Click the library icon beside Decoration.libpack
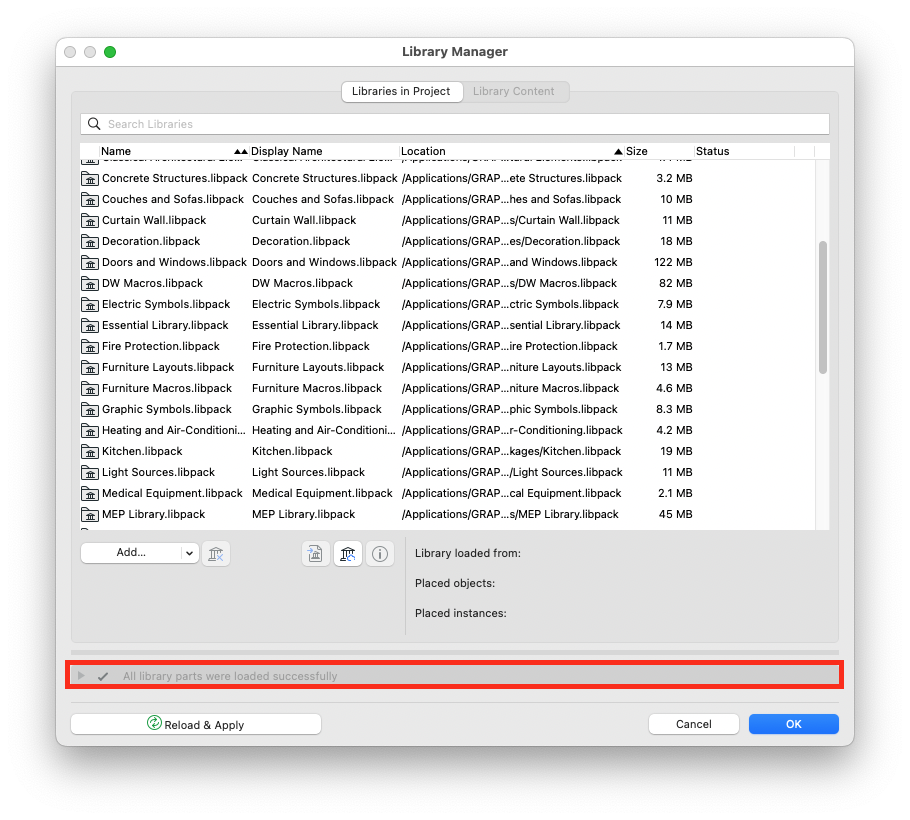Viewport: 910px width, 820px height. click(x=90, y=241)
